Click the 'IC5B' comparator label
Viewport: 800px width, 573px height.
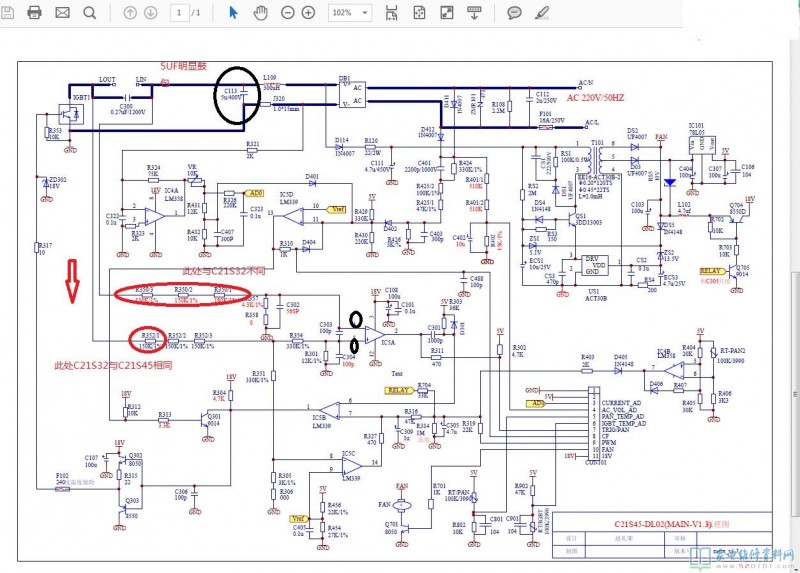(x=319, y=418)
